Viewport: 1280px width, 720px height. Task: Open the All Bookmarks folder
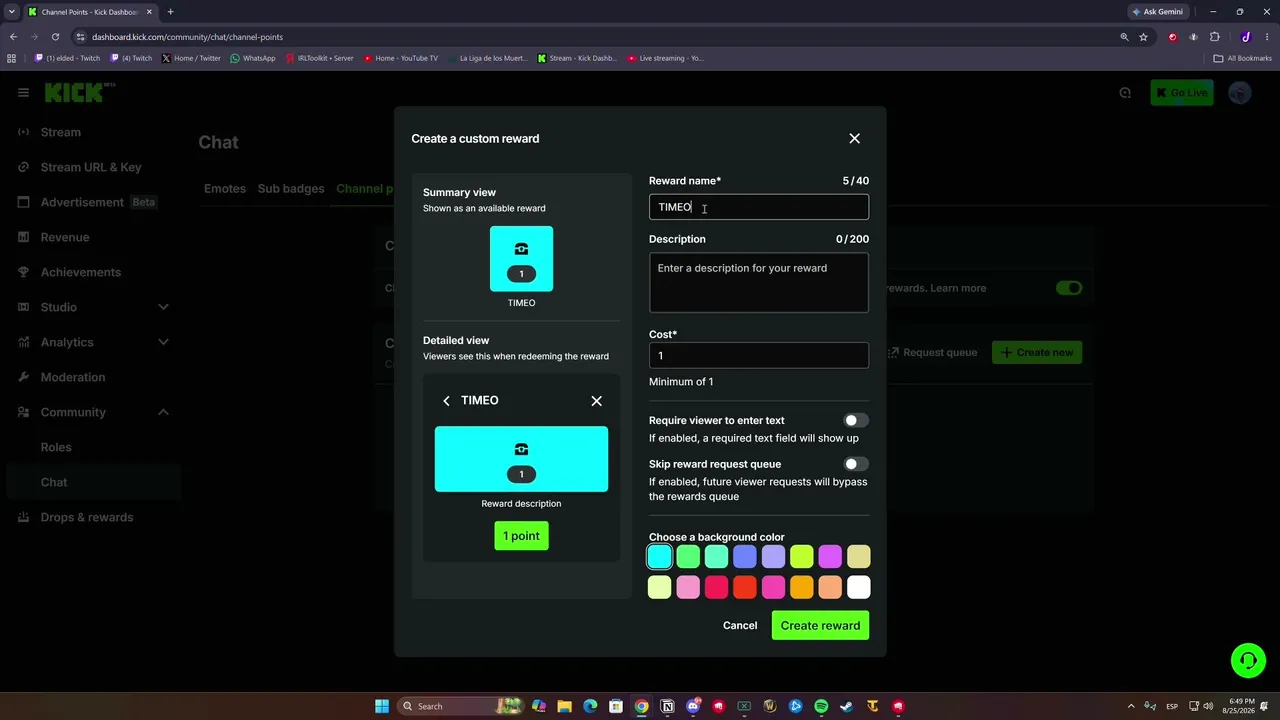pos(1242,58)
